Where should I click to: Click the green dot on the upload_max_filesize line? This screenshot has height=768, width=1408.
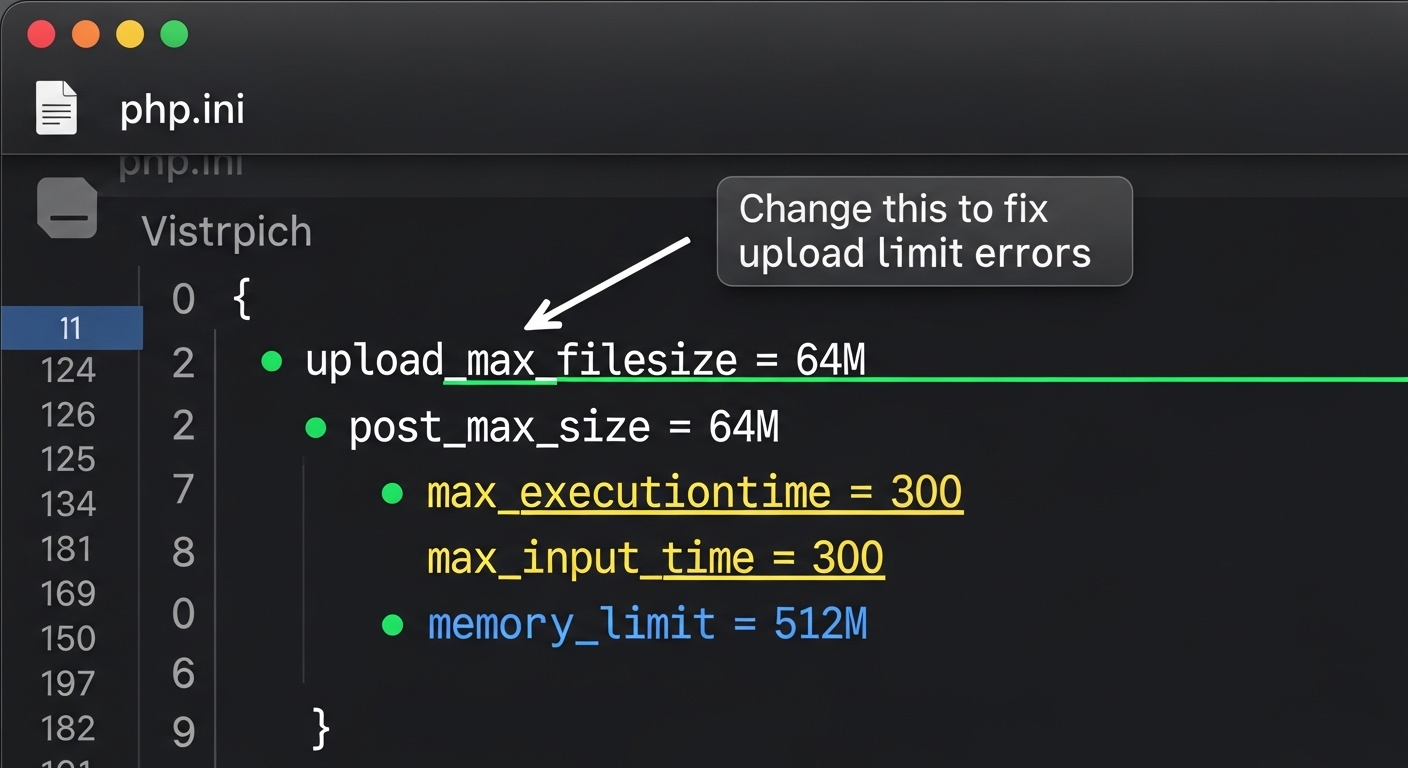[271, 362]
